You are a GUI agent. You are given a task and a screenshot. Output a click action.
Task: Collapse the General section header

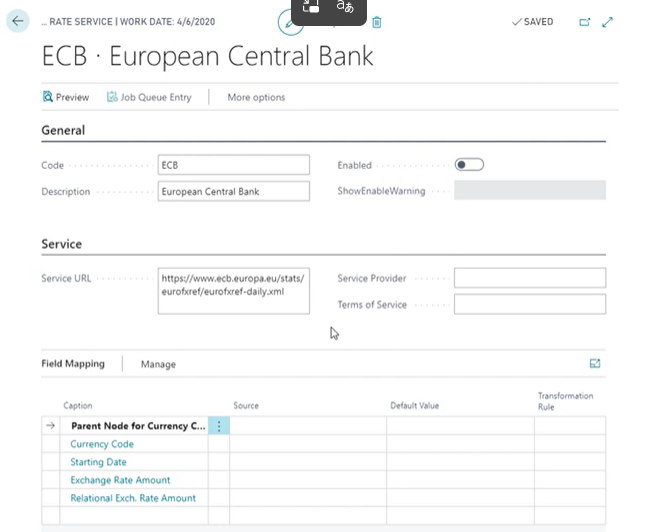click(x=63, y=130)
